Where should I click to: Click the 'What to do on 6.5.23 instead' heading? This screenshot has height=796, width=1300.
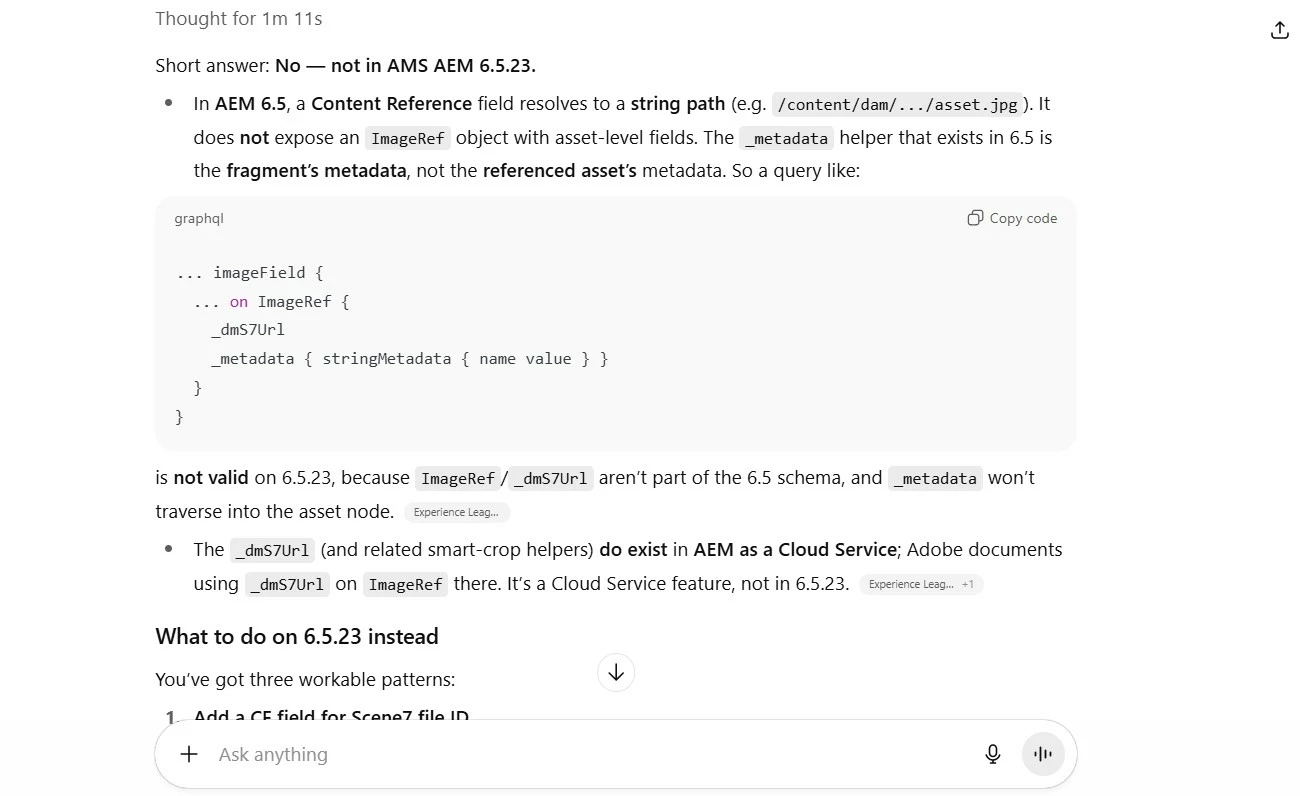[297, 636]
